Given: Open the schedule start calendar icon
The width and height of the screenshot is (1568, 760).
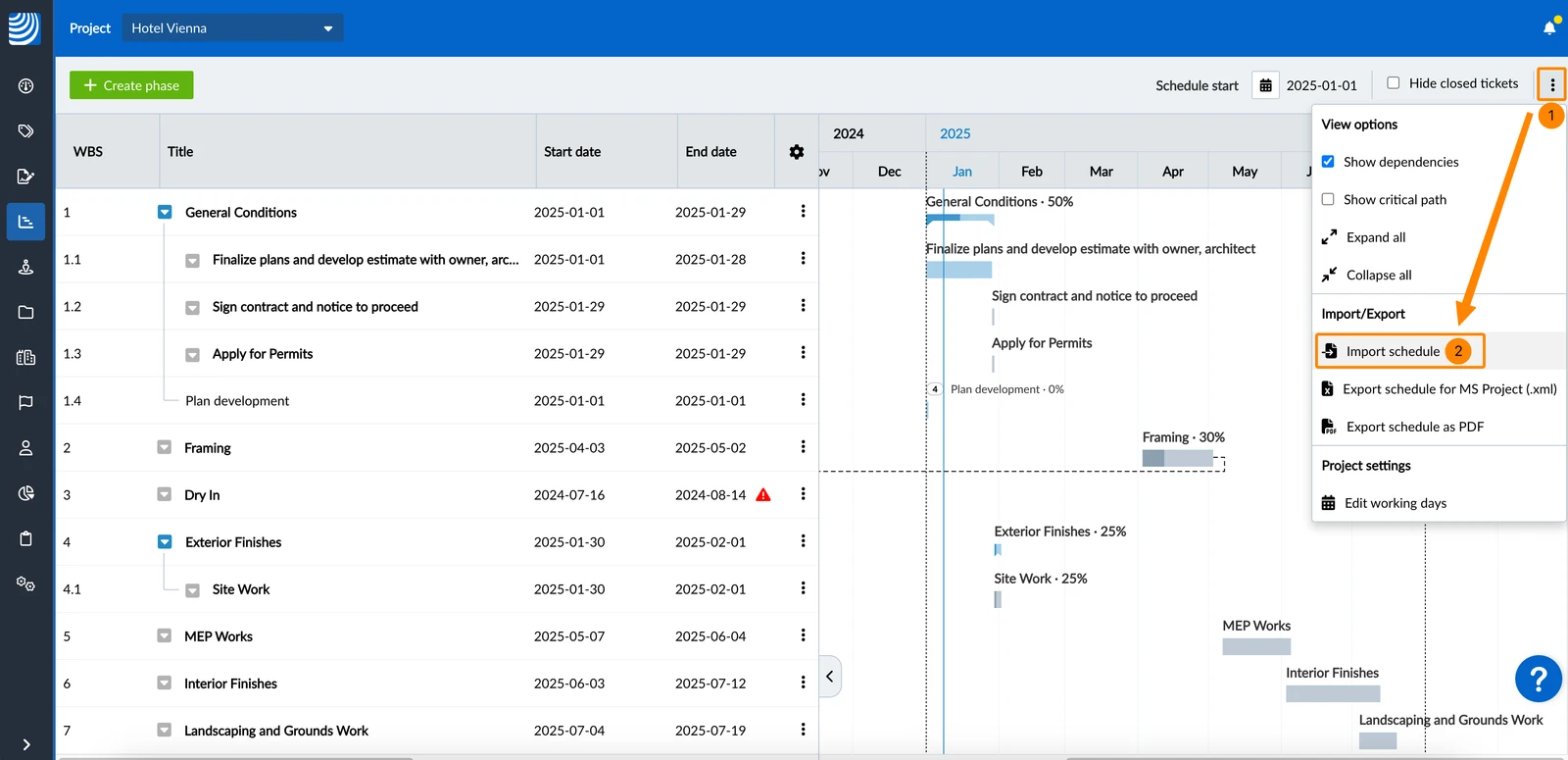Looking at the screenshot, I should tap(1265, 85).
